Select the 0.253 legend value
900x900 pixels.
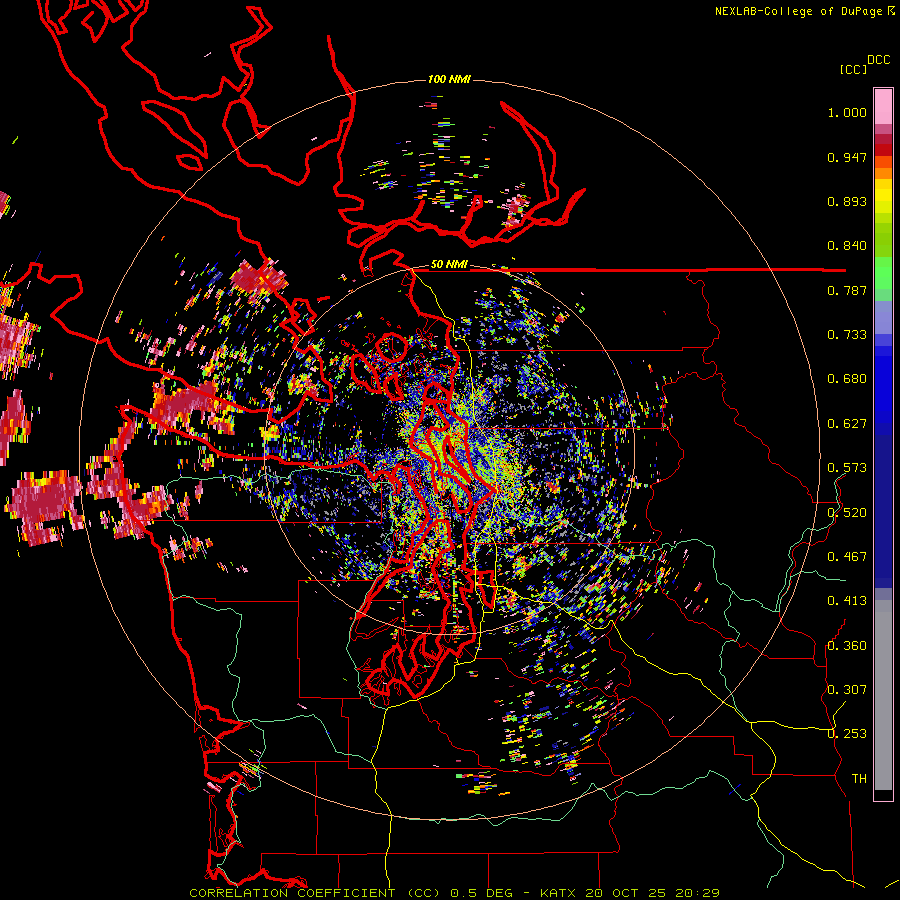[x=847, y=734]
